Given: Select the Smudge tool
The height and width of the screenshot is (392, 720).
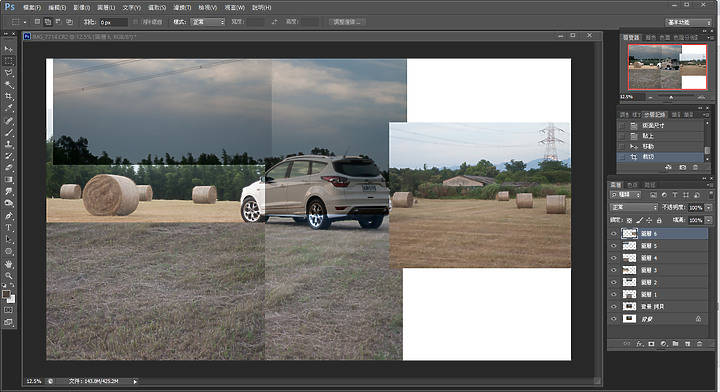Looking at the screenshot, I should (9, 192).
